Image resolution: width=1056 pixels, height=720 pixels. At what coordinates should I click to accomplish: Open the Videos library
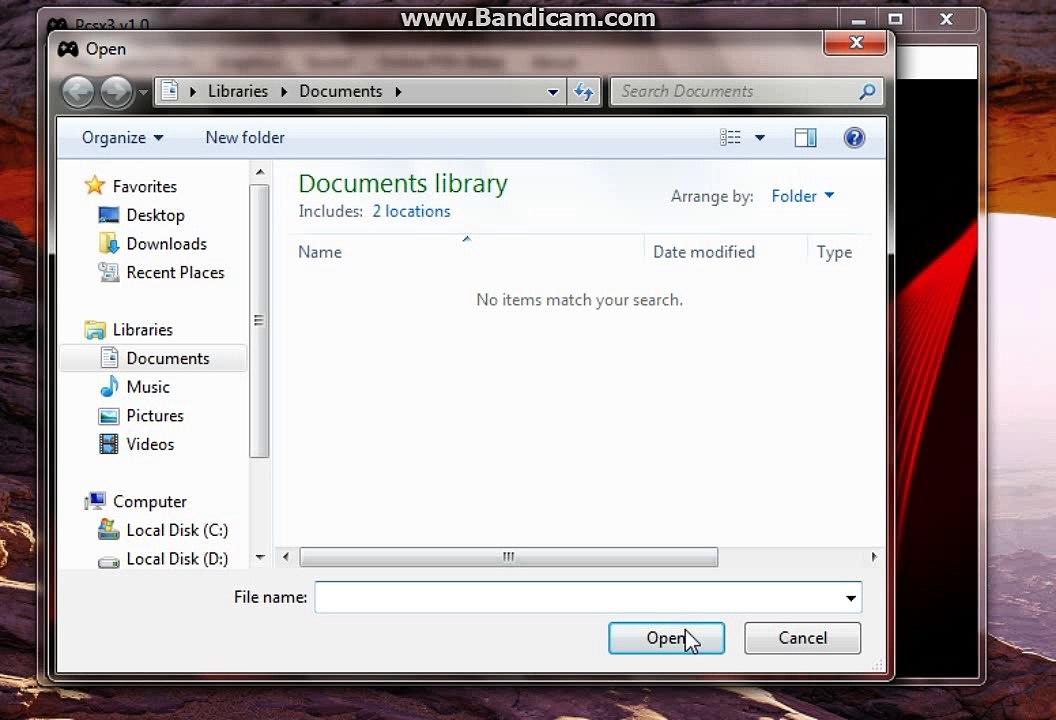point(150,444)
